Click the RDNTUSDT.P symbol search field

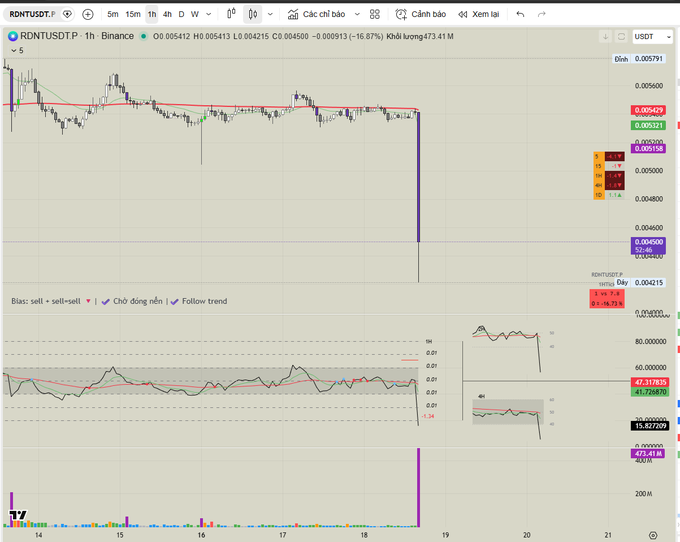tap(32, 14)
